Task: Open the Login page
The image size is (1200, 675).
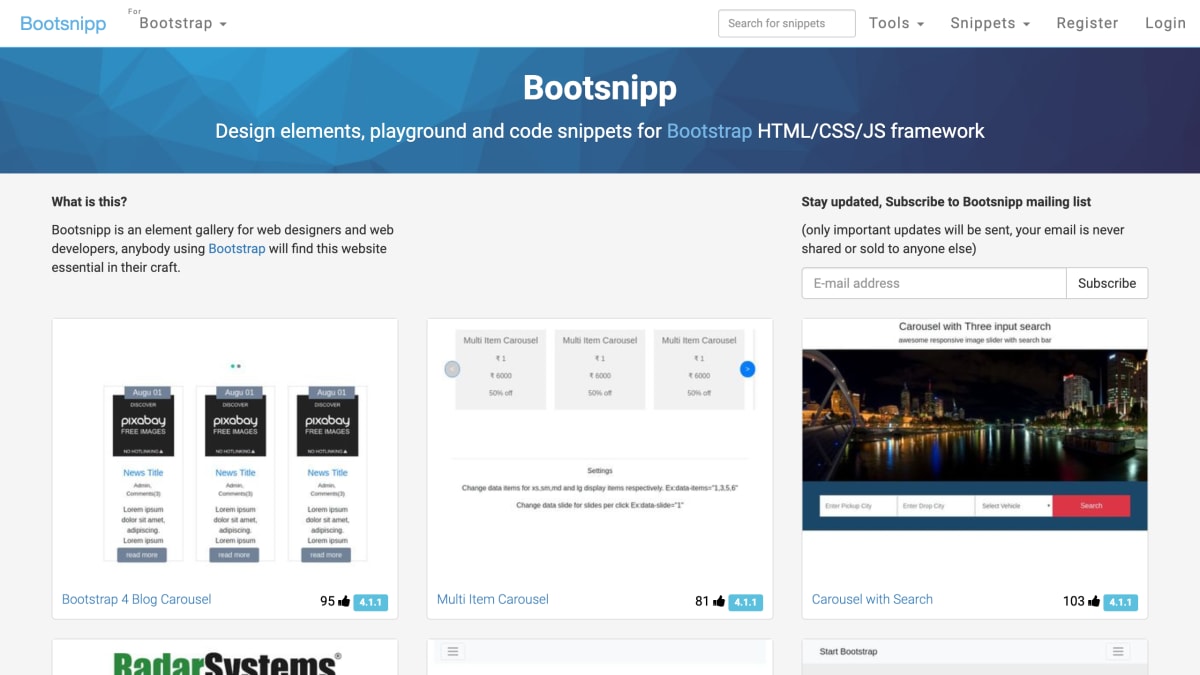Action: click(x=1165, y=23)
